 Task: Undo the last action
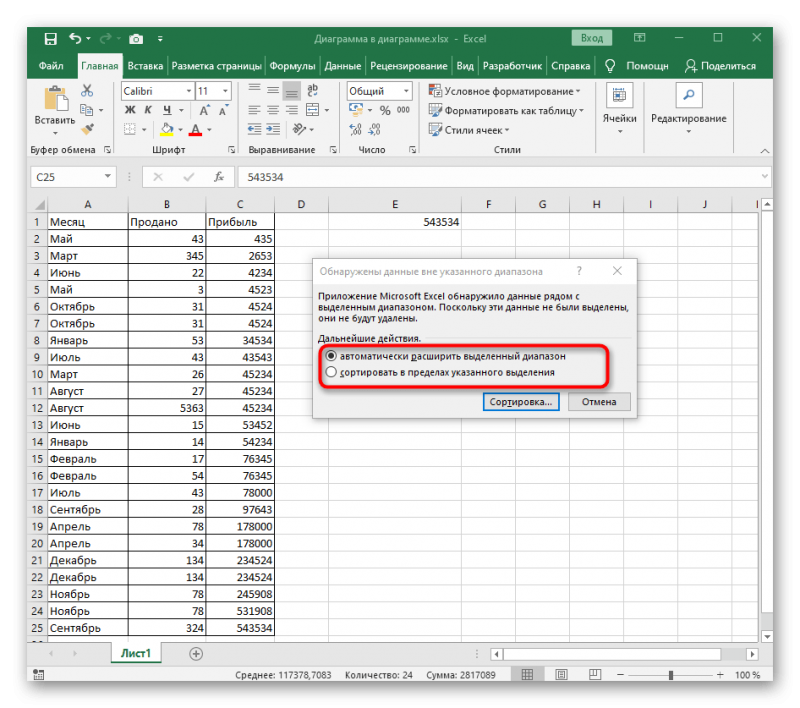[x=75, y=38]
